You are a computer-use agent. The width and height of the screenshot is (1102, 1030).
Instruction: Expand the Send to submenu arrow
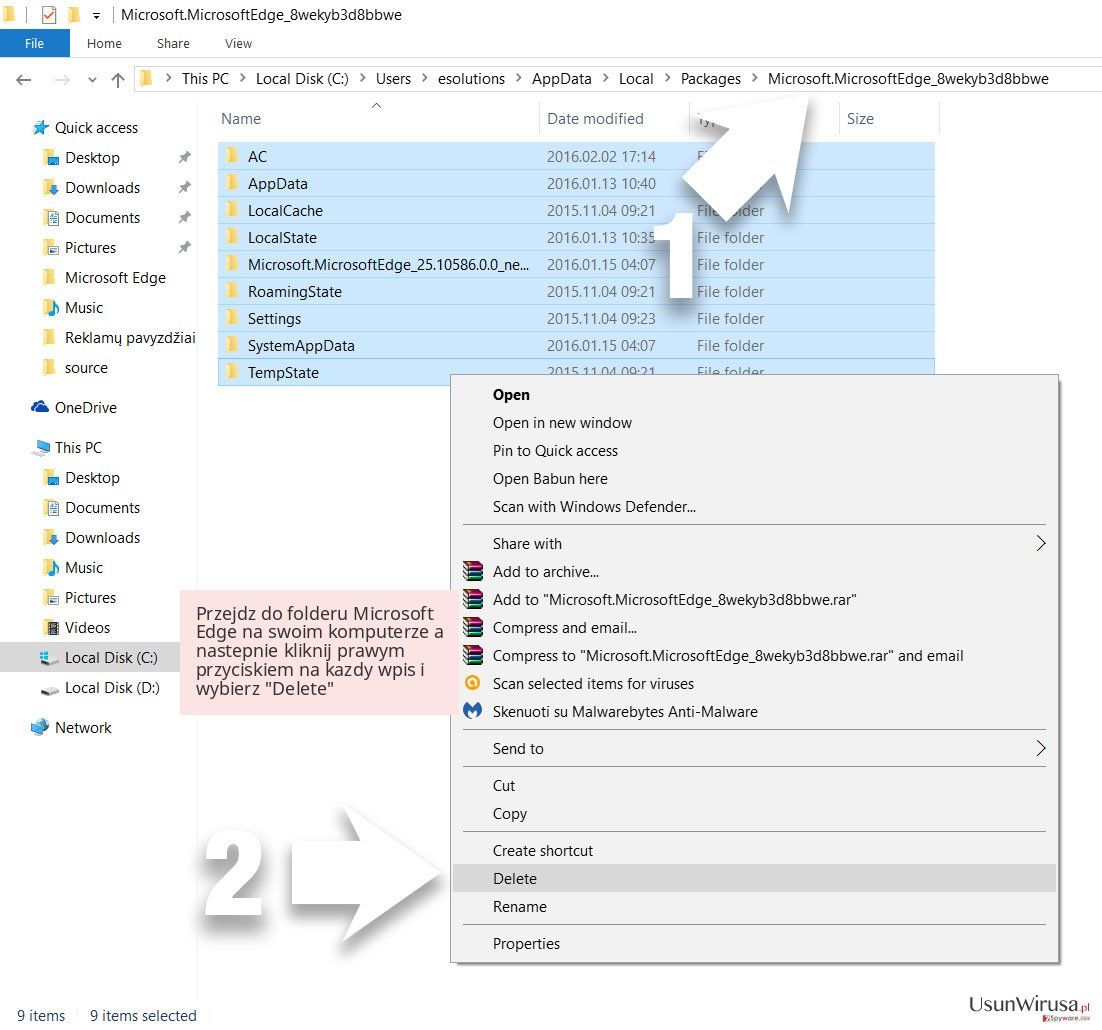coord(1041,748)
